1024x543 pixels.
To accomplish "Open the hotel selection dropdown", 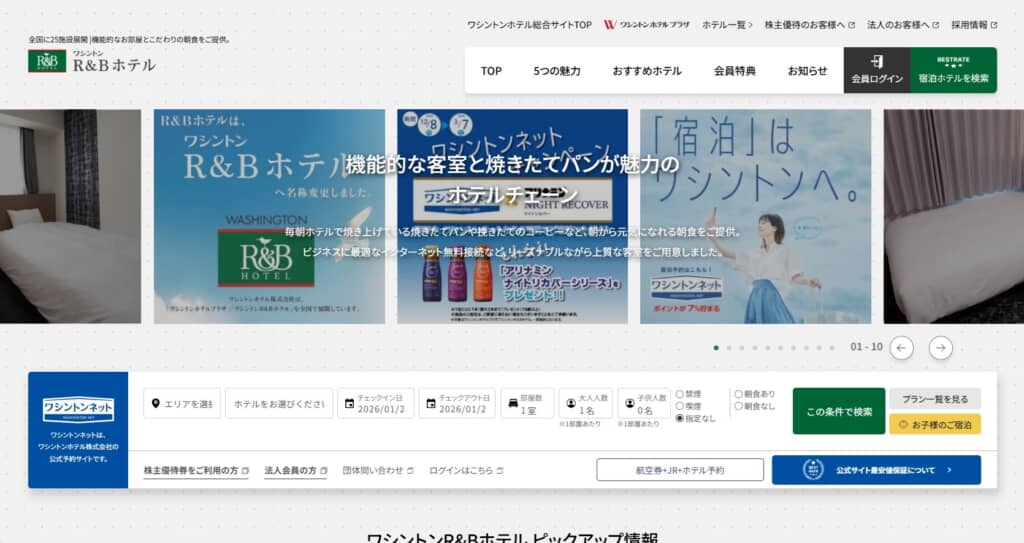I will (x=278, y=403).
